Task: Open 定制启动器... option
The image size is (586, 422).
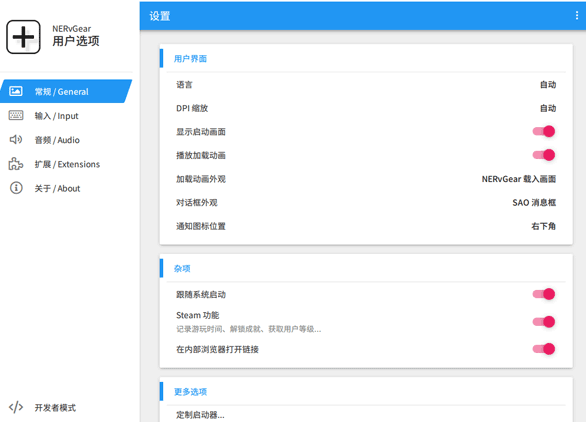Action: (200, 415)
